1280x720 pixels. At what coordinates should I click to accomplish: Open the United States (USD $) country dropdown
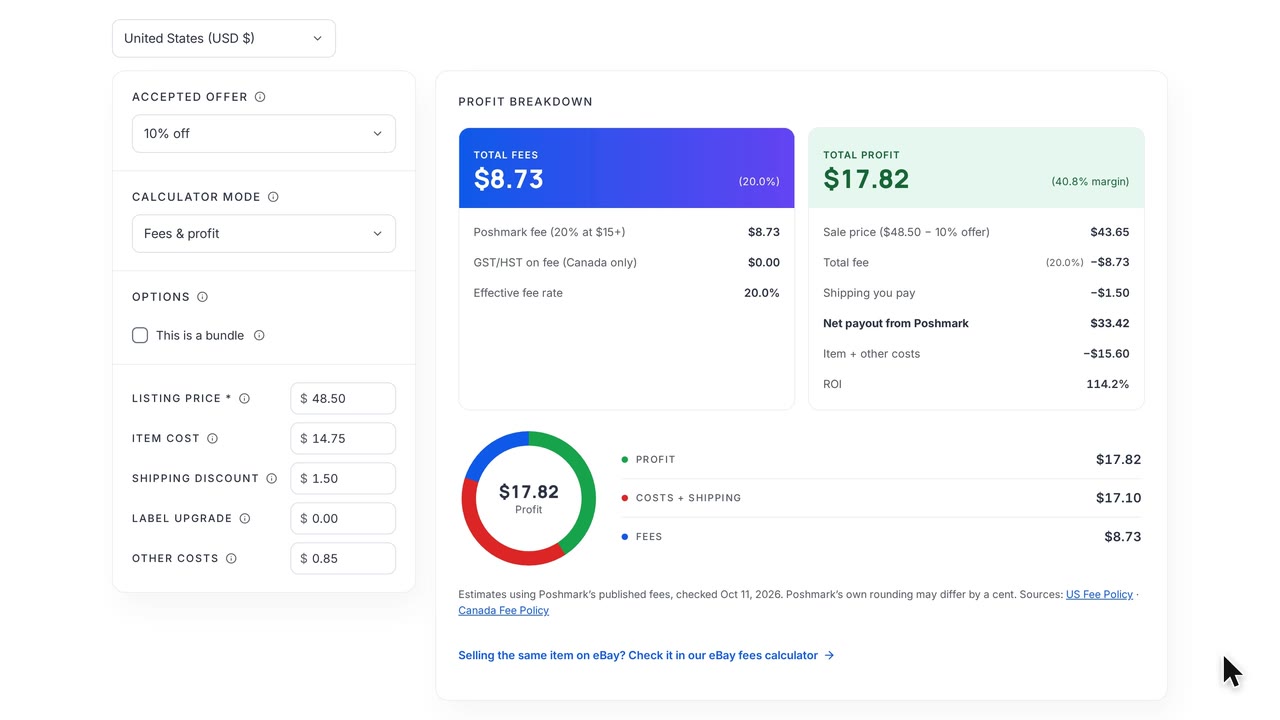click(224, 38)
